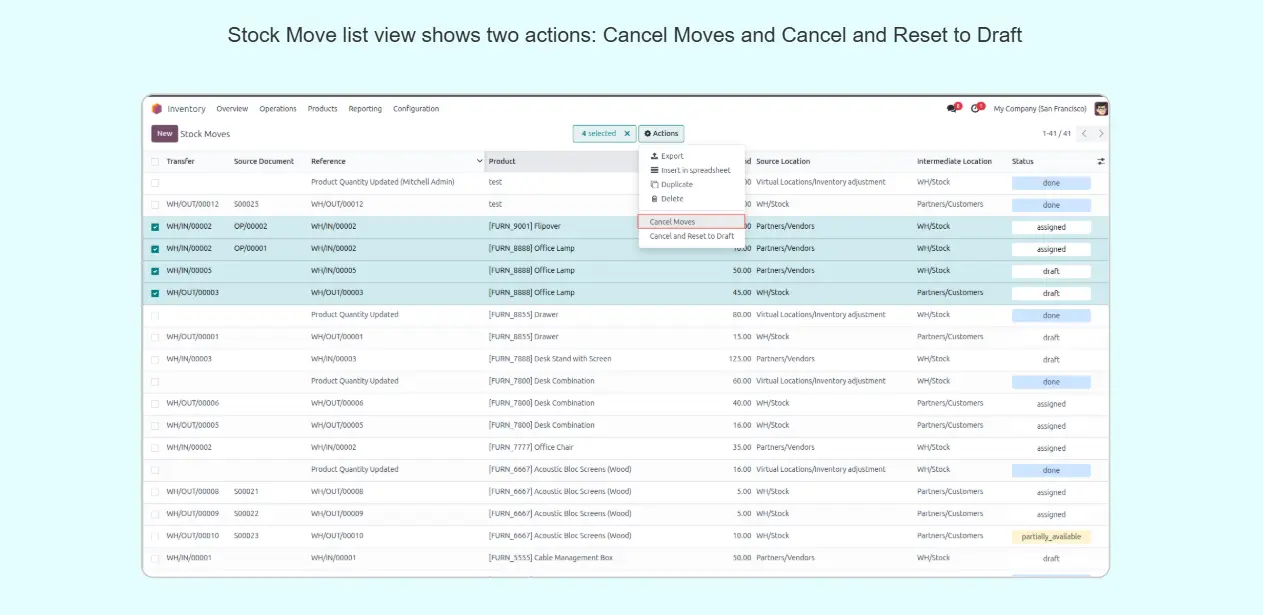The height and width of the screenshot is (615, 1263).
Task: Click the partially_available status badge
Action: point(1050,537)
